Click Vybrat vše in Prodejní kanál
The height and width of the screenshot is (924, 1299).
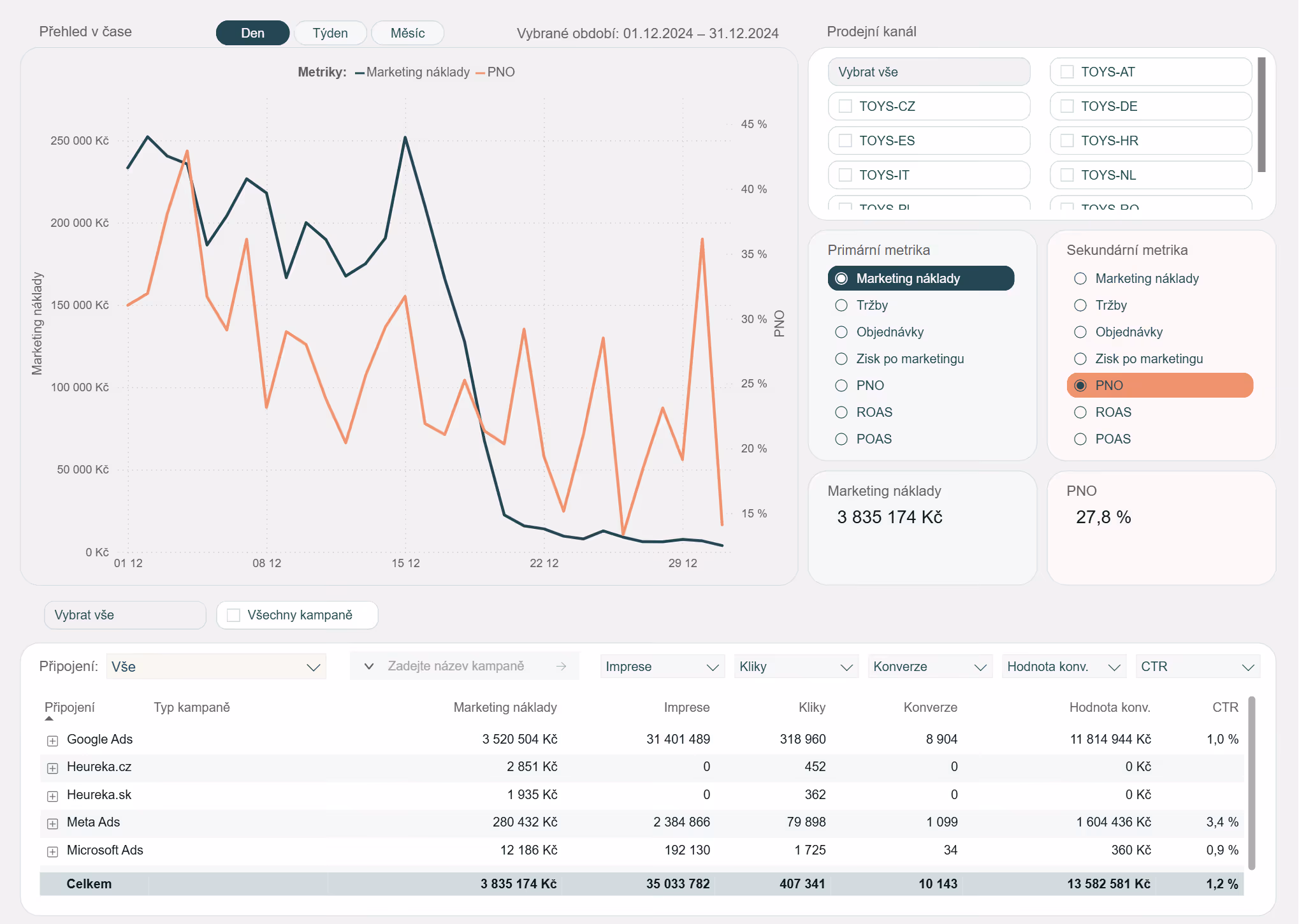tap(929, 72)
